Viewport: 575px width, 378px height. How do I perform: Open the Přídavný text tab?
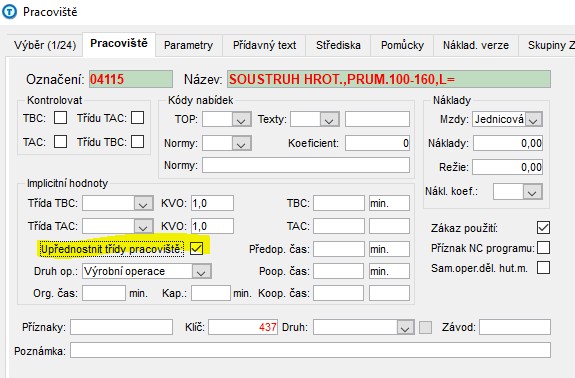[264, 45]
